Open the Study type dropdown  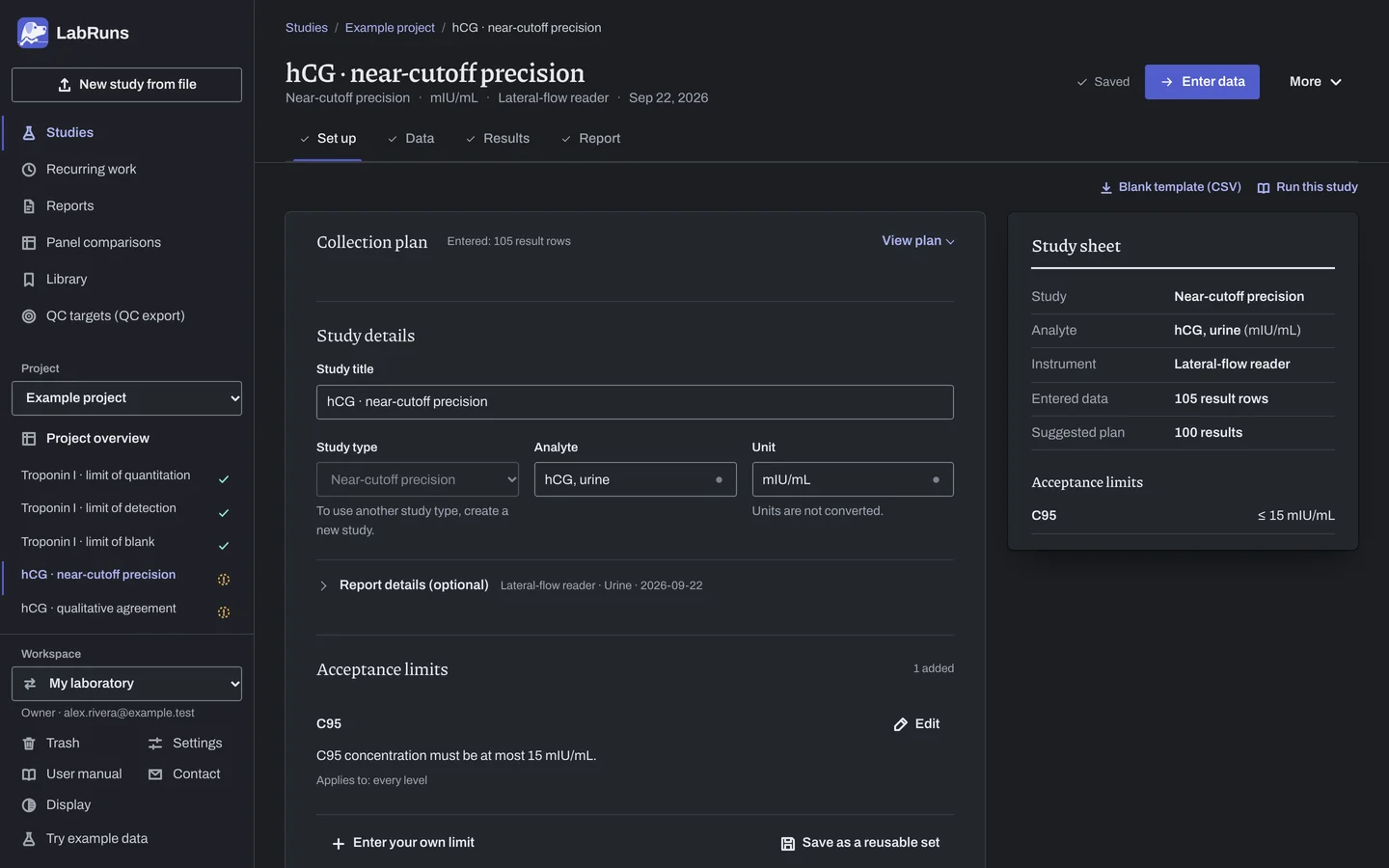418,479
